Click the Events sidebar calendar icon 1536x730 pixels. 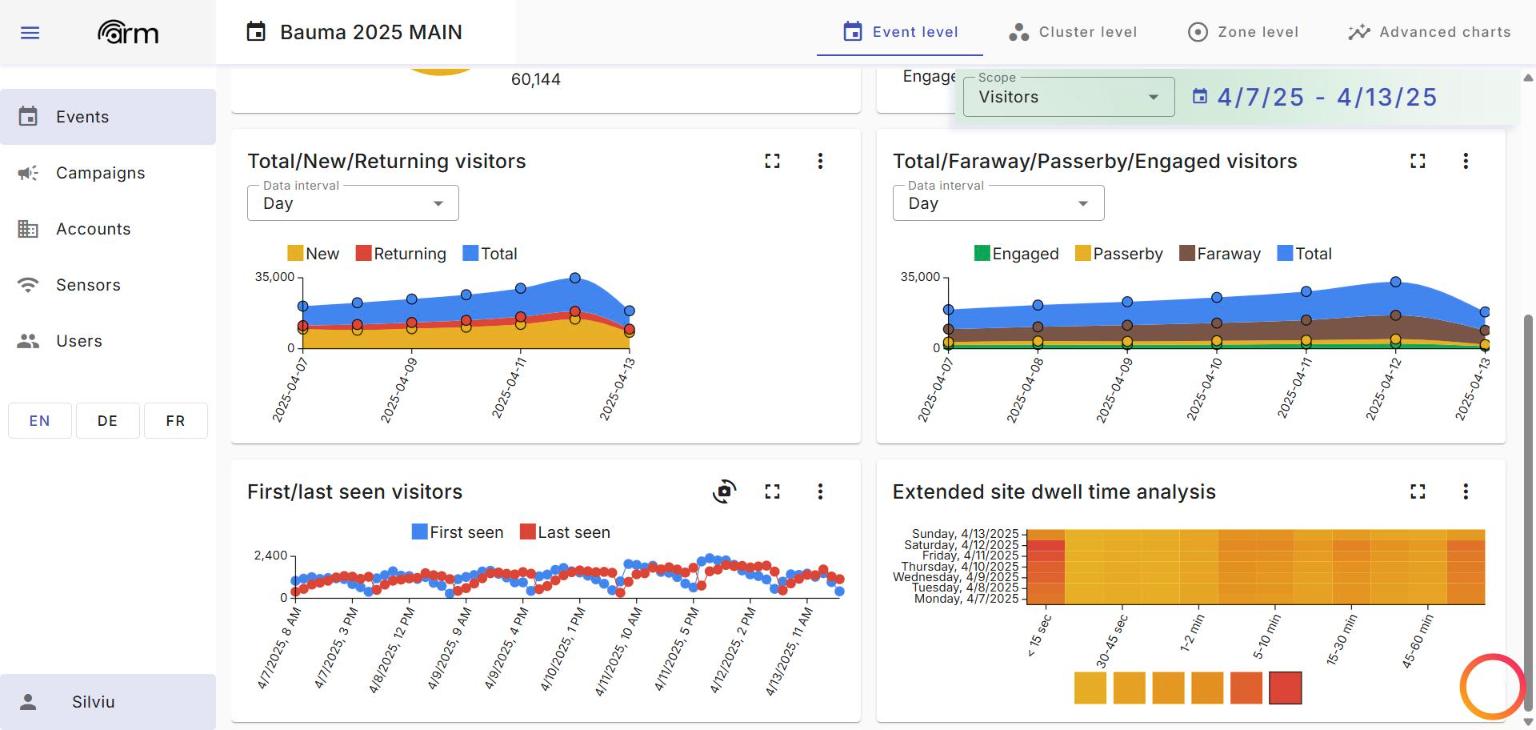(x=29, y=117)
